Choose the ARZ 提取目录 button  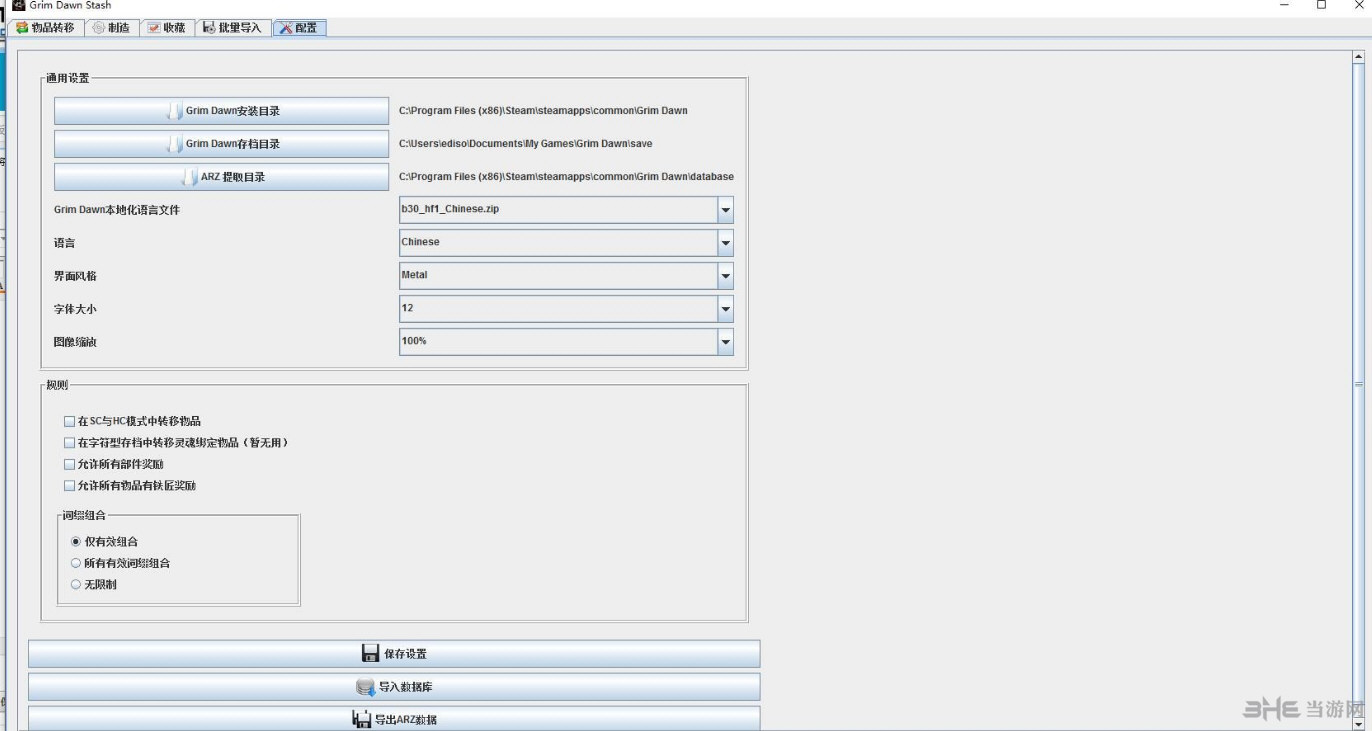[x=221, y=177]
